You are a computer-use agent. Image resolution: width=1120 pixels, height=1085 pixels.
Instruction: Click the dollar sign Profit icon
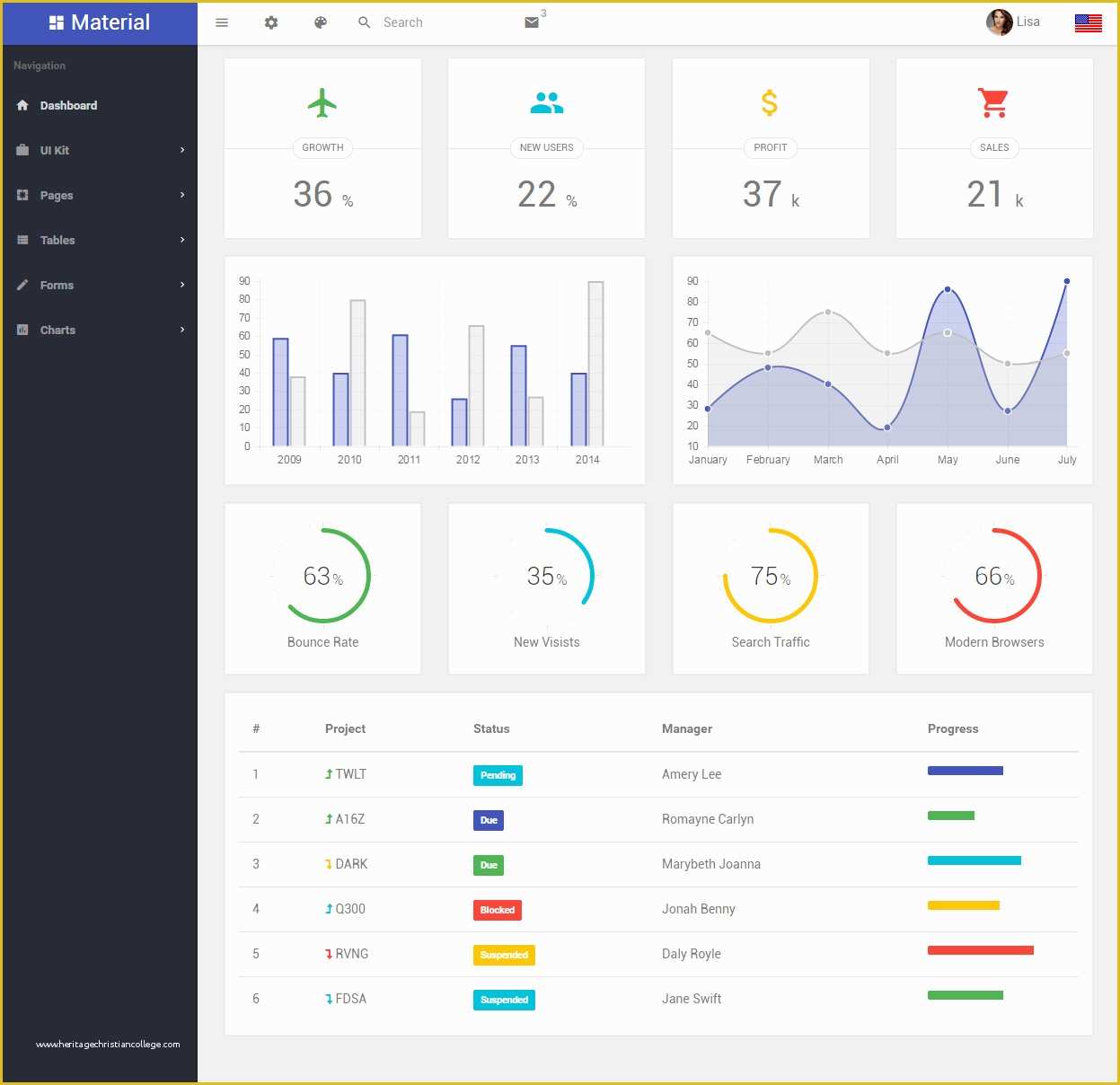coord(769,101)
